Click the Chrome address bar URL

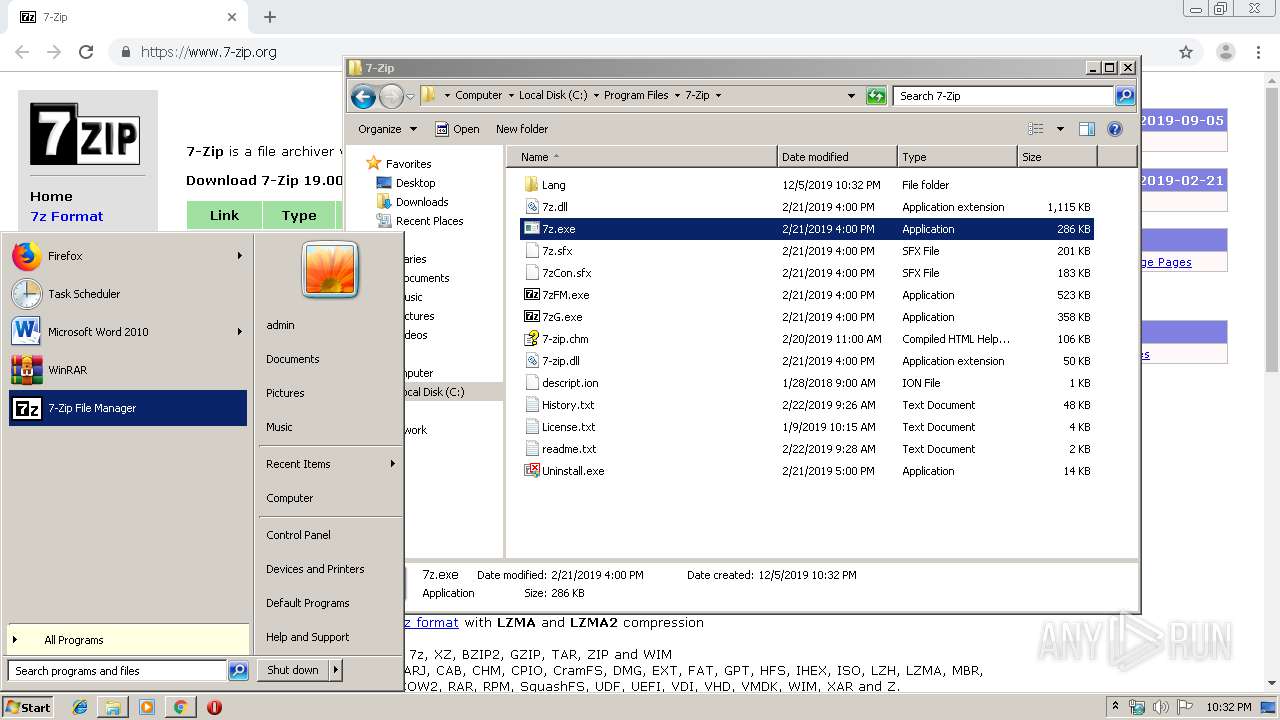[209, 52]
